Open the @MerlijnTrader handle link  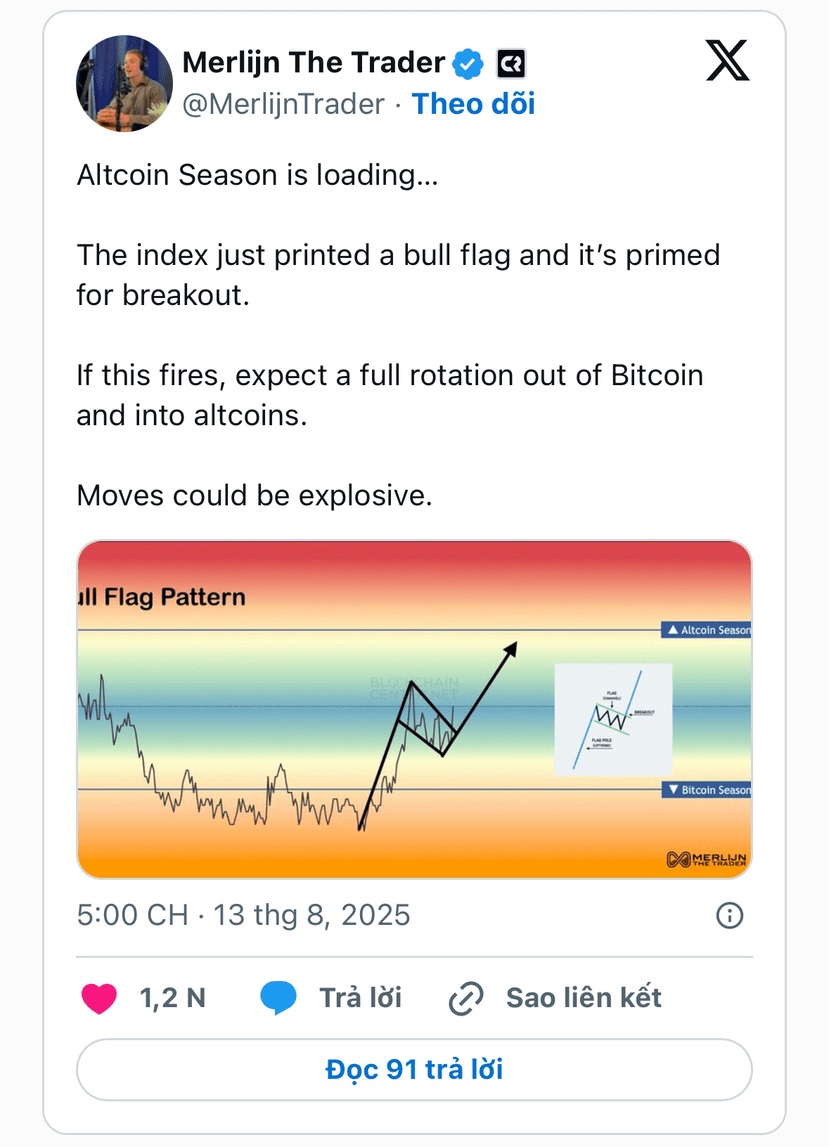point(283,104)
